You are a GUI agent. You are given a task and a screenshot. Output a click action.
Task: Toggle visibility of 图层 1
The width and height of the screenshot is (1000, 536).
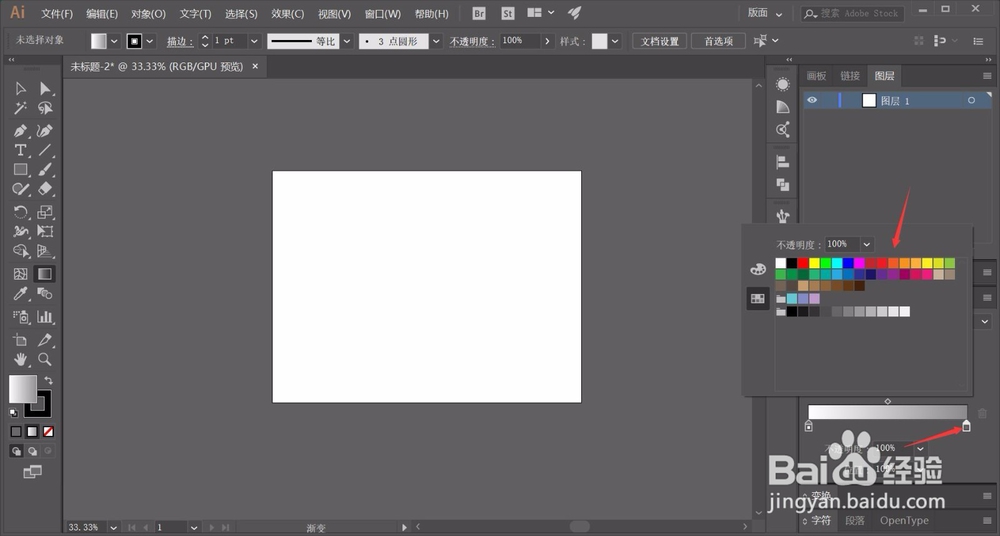[x=812, y=100]
